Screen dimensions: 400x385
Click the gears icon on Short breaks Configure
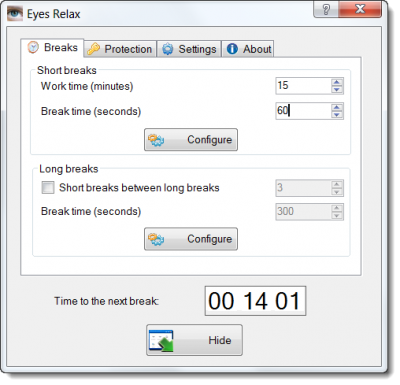[x=156, y=140]
